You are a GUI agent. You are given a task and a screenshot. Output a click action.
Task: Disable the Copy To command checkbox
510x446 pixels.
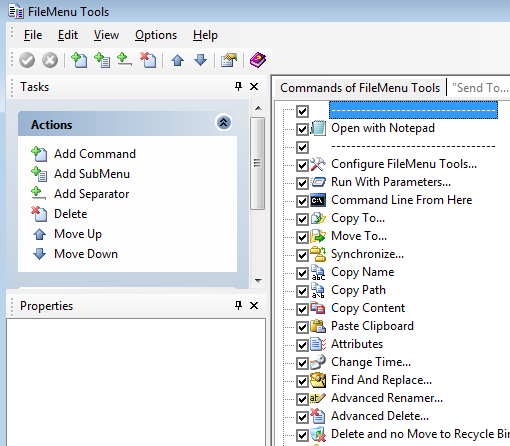302,219
